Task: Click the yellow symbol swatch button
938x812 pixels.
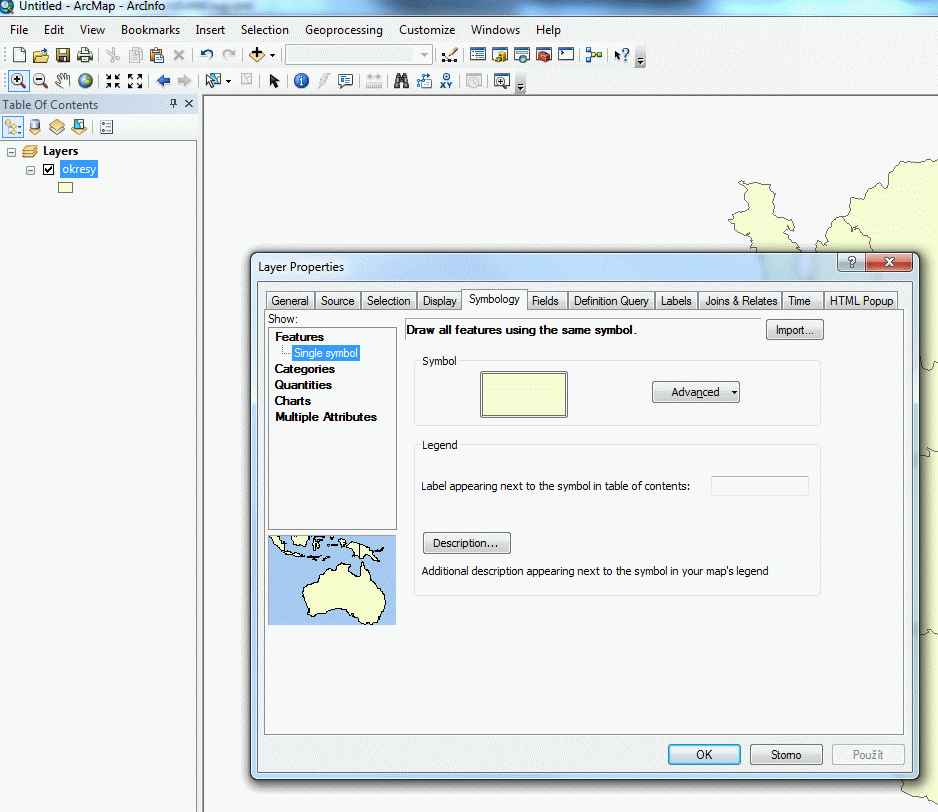Action: tap(524, 394)
